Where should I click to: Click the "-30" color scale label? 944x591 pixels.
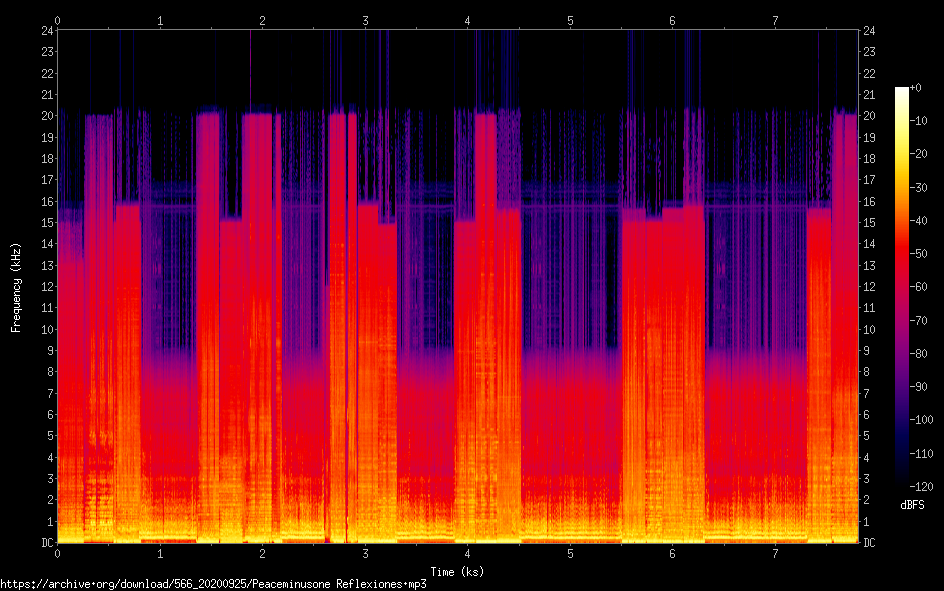tap(918, 188)
